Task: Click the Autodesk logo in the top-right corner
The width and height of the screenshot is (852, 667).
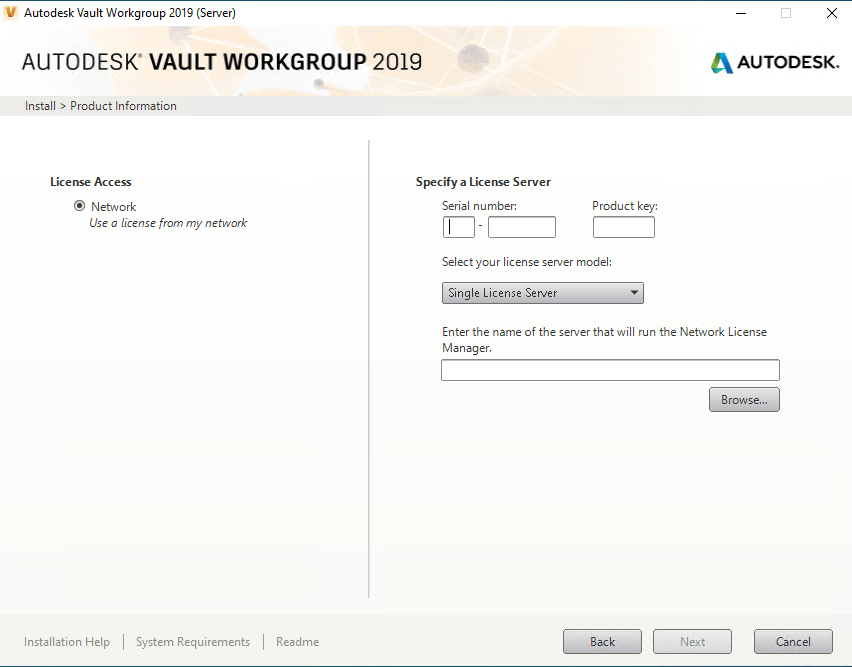Action: (775, 61)
